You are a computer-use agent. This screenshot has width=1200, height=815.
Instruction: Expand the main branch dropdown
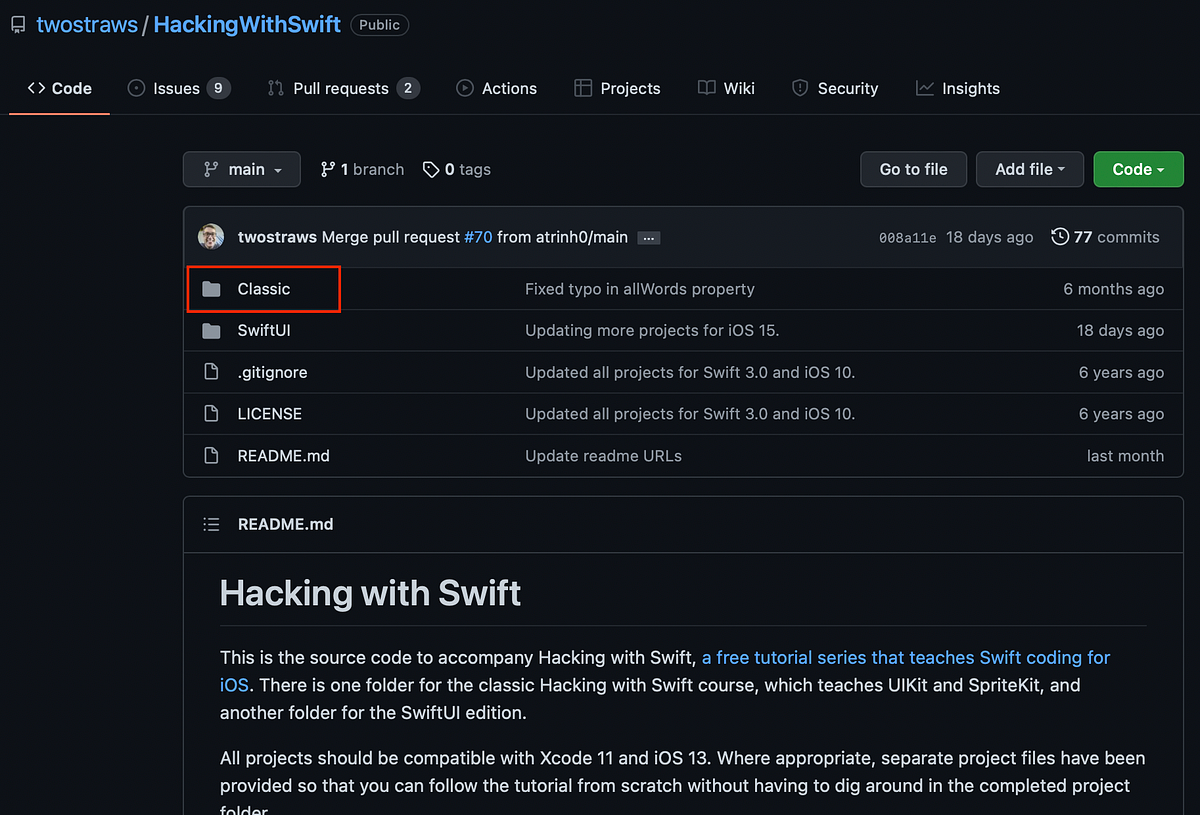[x=241, y=169]
